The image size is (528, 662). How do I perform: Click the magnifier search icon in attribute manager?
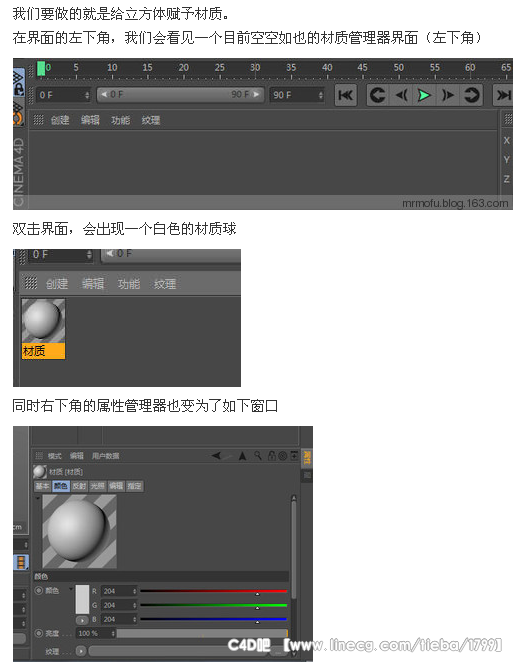point(257,456)
